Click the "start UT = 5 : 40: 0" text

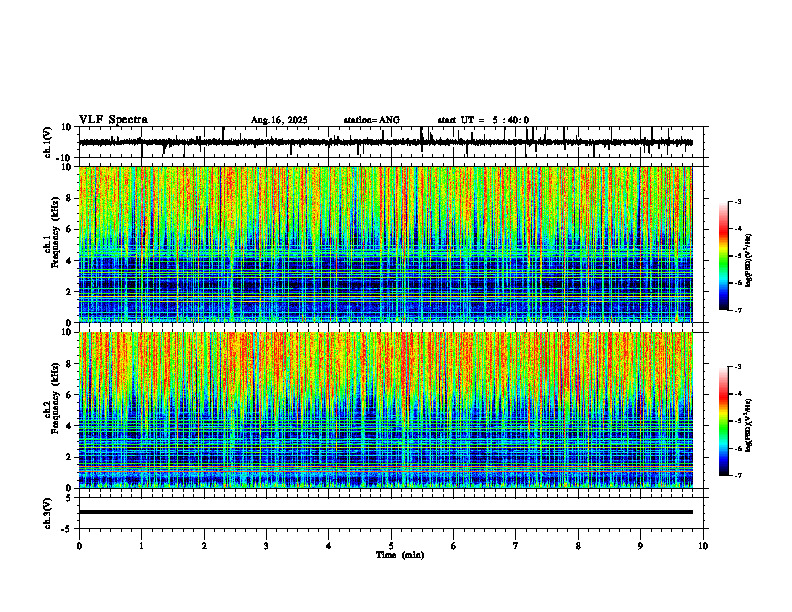click(483, 120)
